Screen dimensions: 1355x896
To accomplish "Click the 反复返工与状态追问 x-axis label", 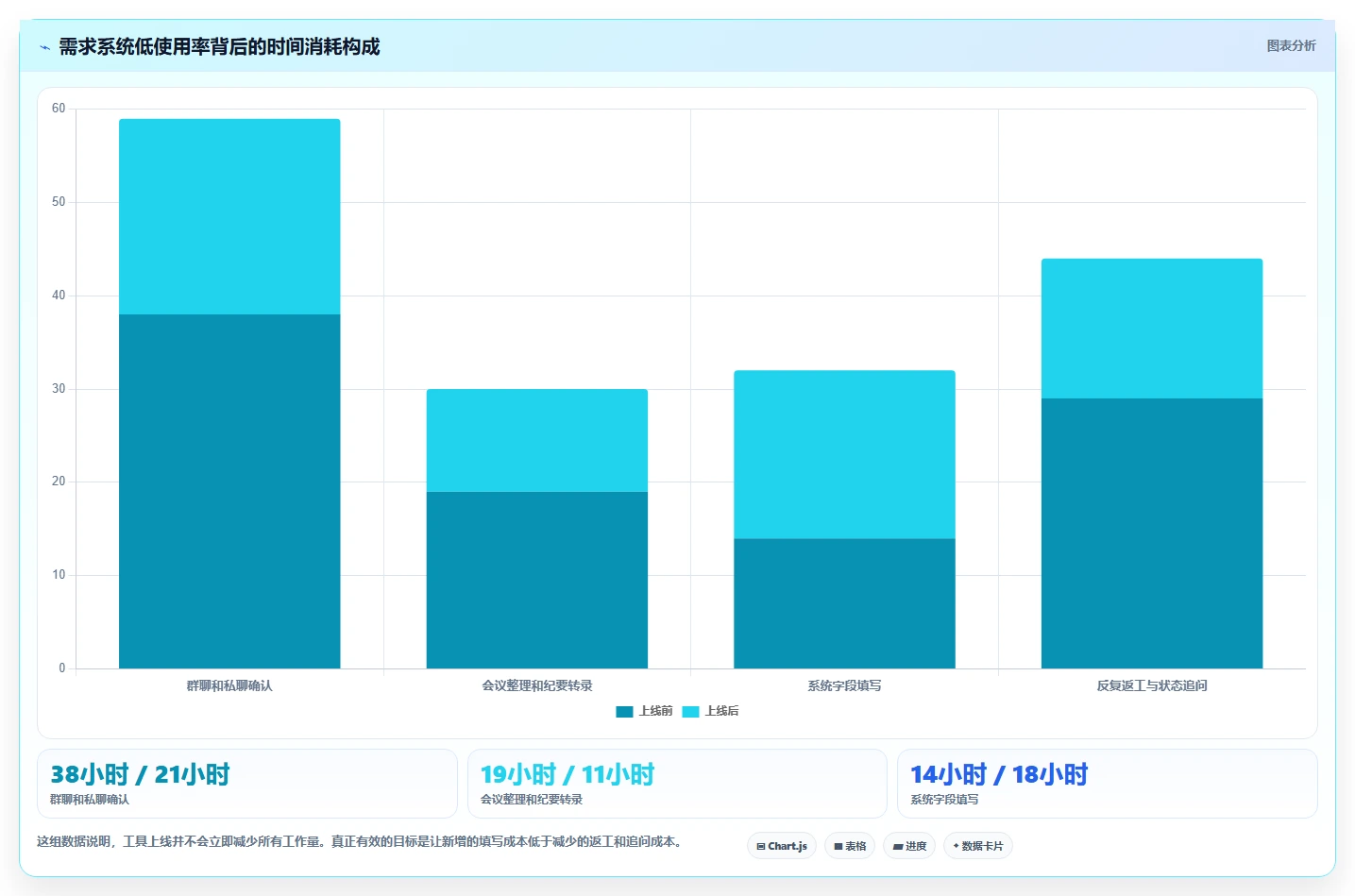I will (1152, 685).
